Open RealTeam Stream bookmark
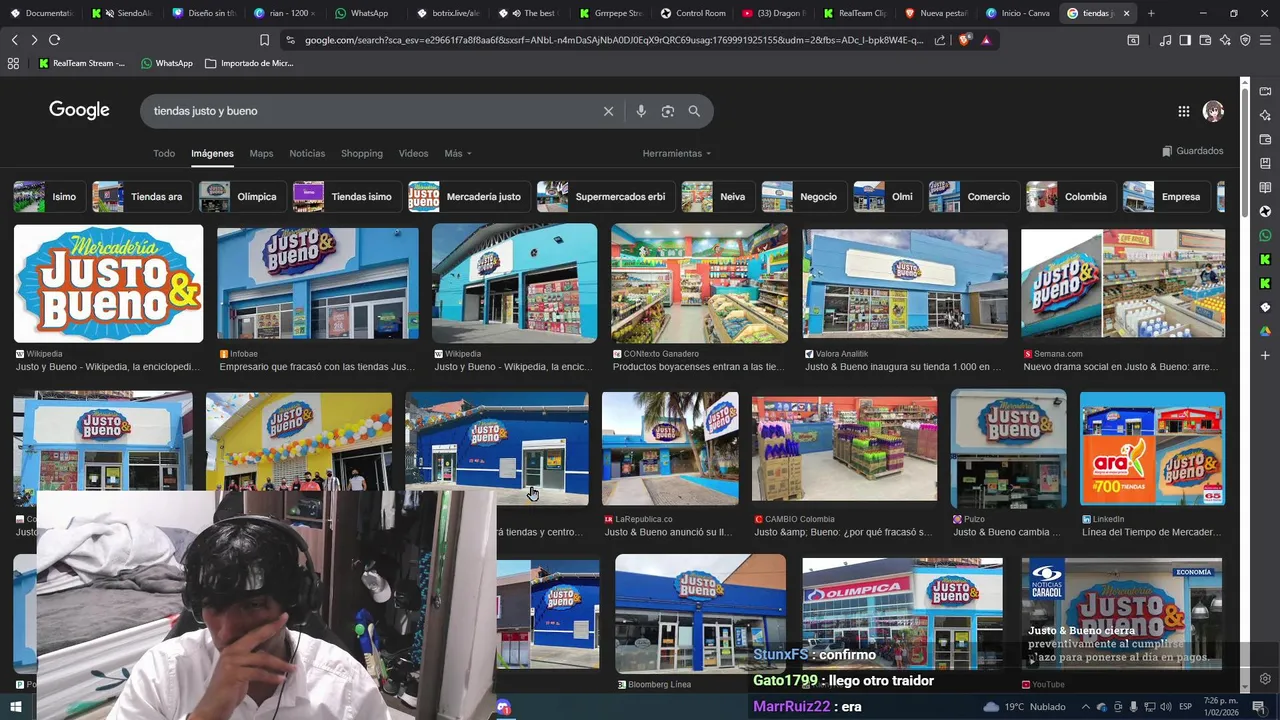This screenshot has height=720, width=1280. [82, 63]
